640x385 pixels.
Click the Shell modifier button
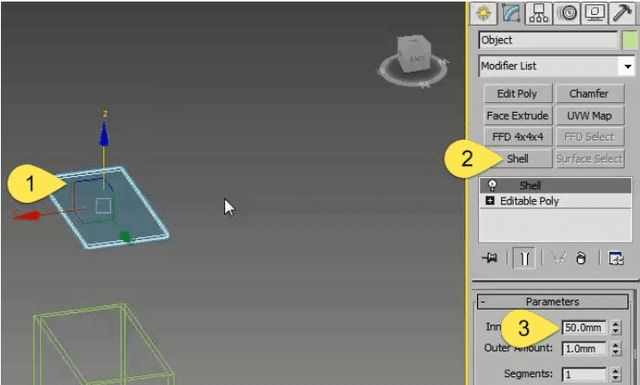point(518,158)
